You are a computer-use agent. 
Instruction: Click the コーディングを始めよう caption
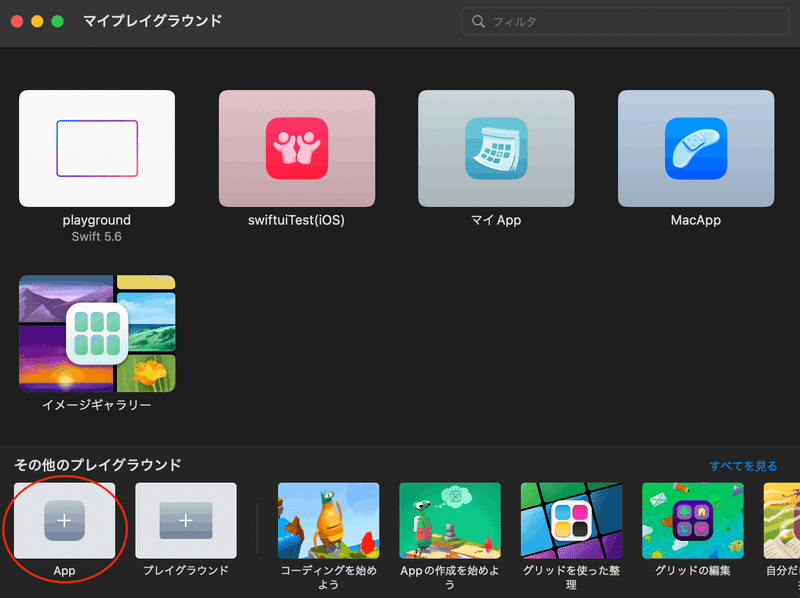pyautogui.click(x=329, y=578)
